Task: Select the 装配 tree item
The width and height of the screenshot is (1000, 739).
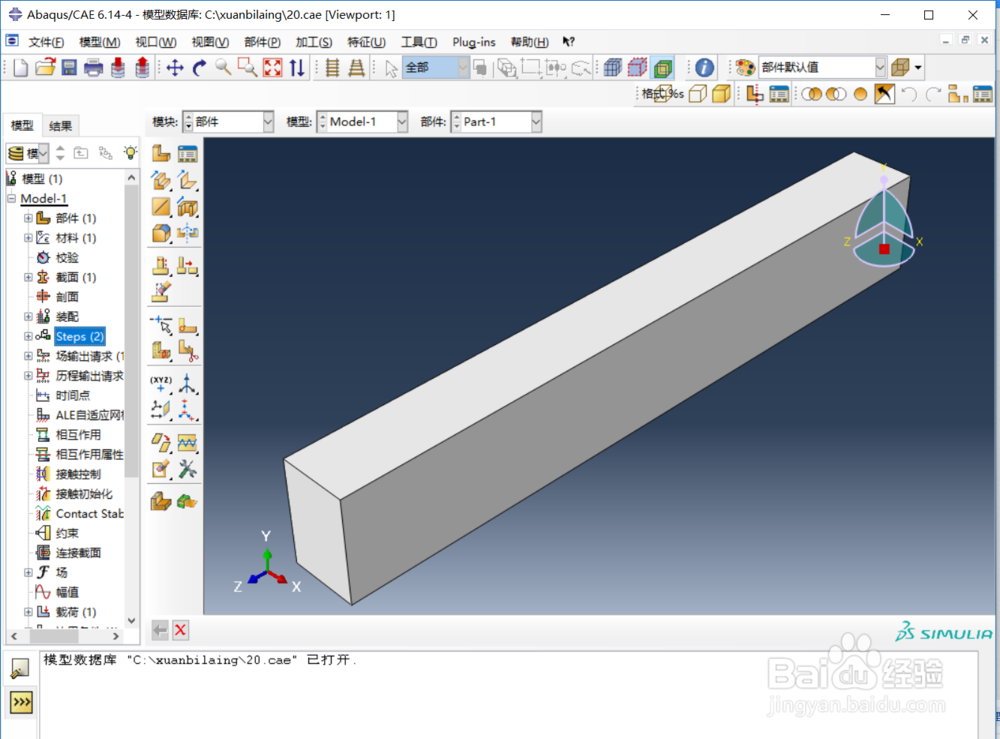Action: click(67, 316)
